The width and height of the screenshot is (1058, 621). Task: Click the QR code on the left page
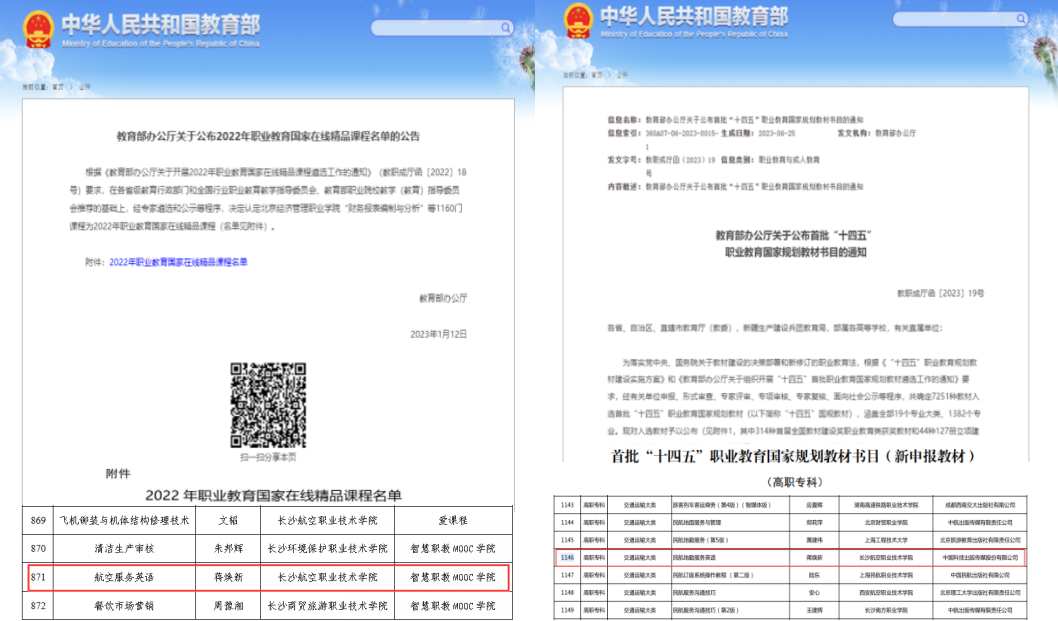point(268,405)
